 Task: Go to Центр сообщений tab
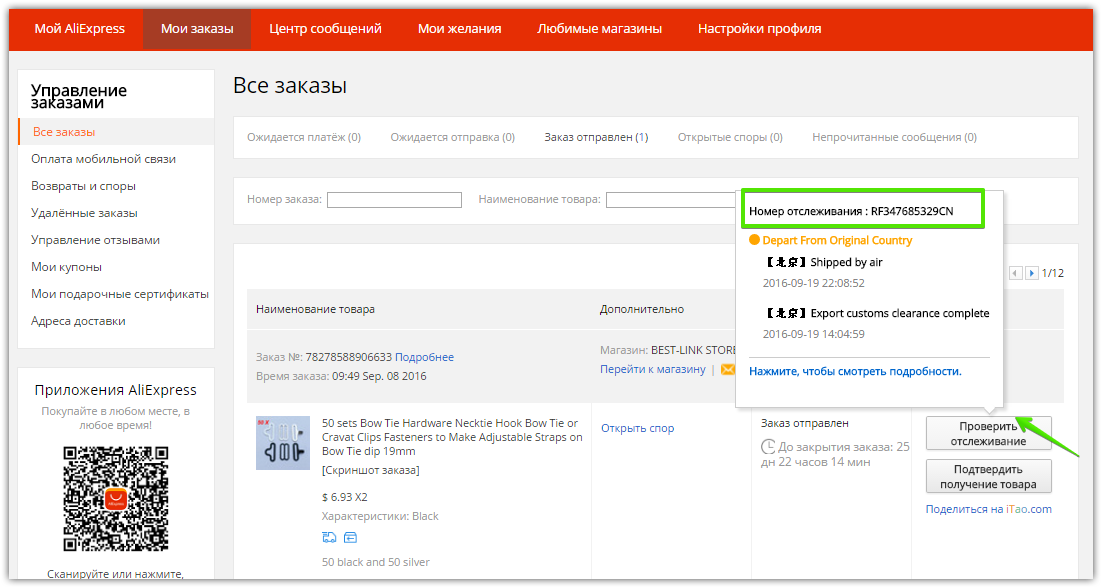[x=325, y=29]
